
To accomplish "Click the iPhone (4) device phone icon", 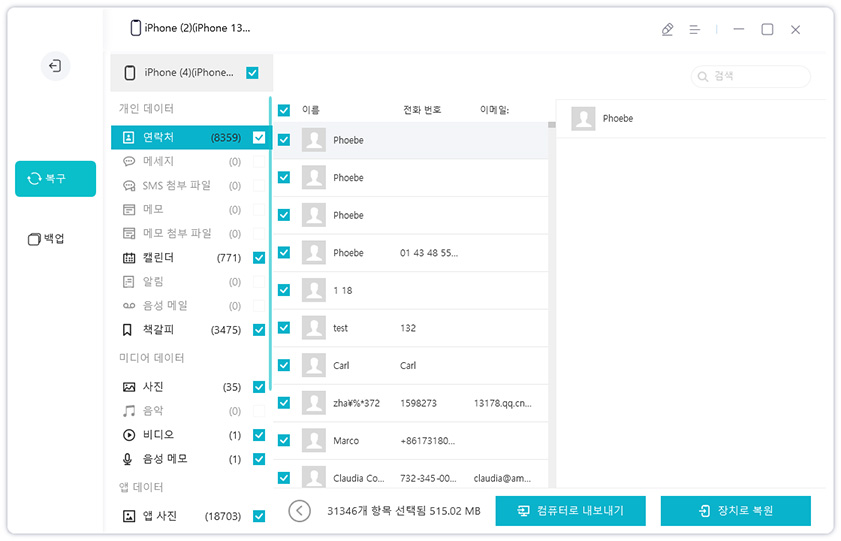I will [130, 72].
